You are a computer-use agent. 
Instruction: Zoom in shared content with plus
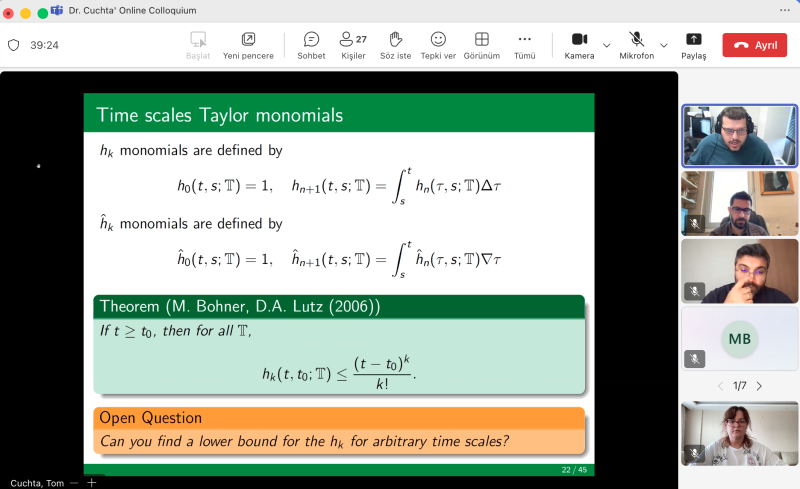pos(92,483)
